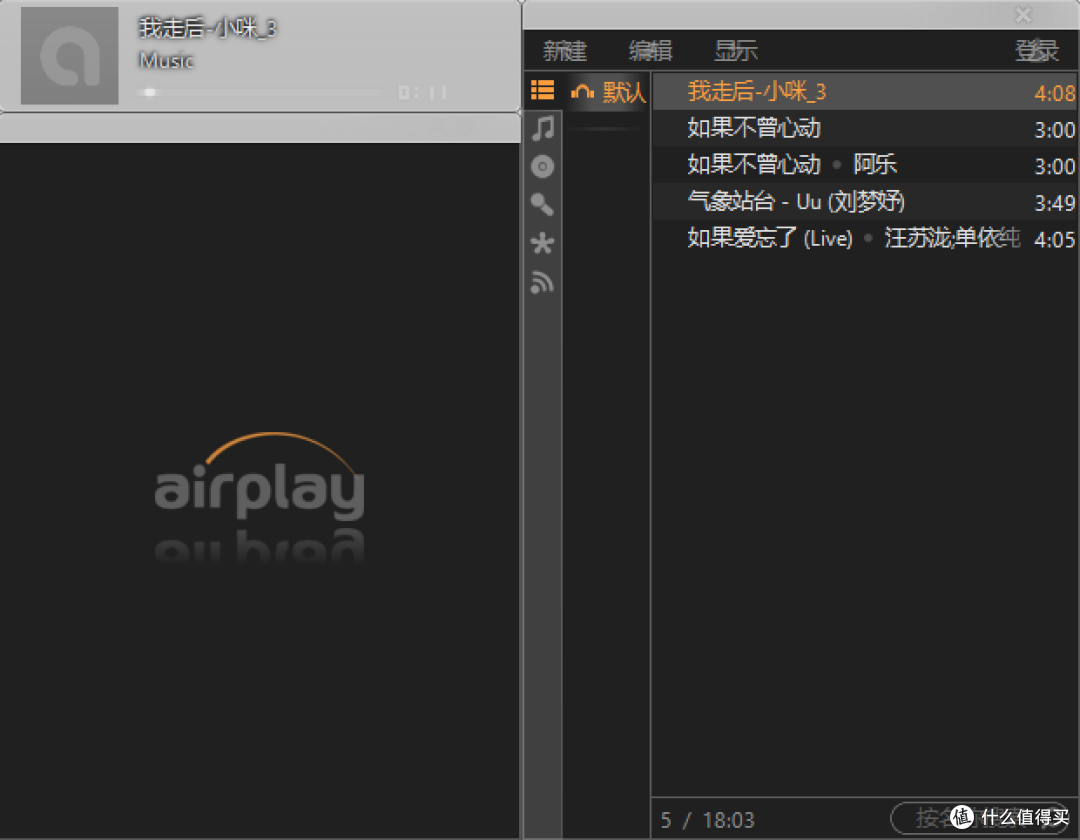Open the RSS radio feed sidebar icon
This screenshot has width=1080, height=840.
click(x=543, y=282)
